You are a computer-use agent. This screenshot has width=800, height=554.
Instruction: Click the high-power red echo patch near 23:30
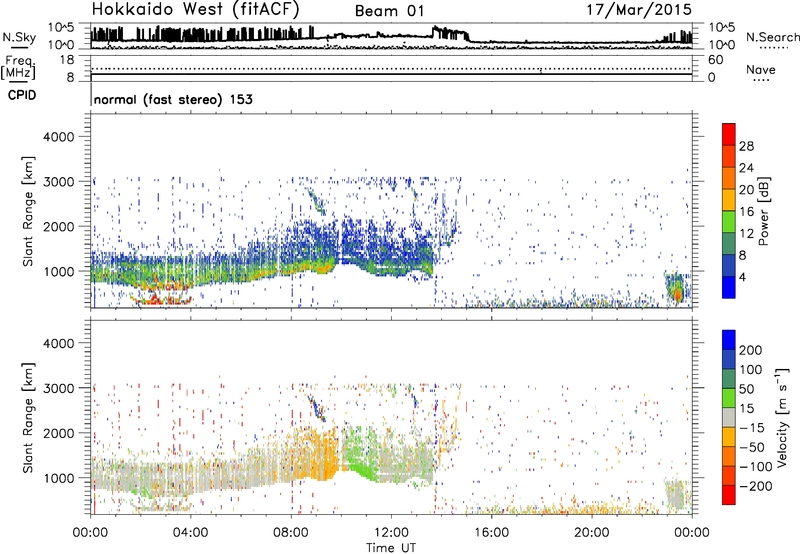click(678, 295)
